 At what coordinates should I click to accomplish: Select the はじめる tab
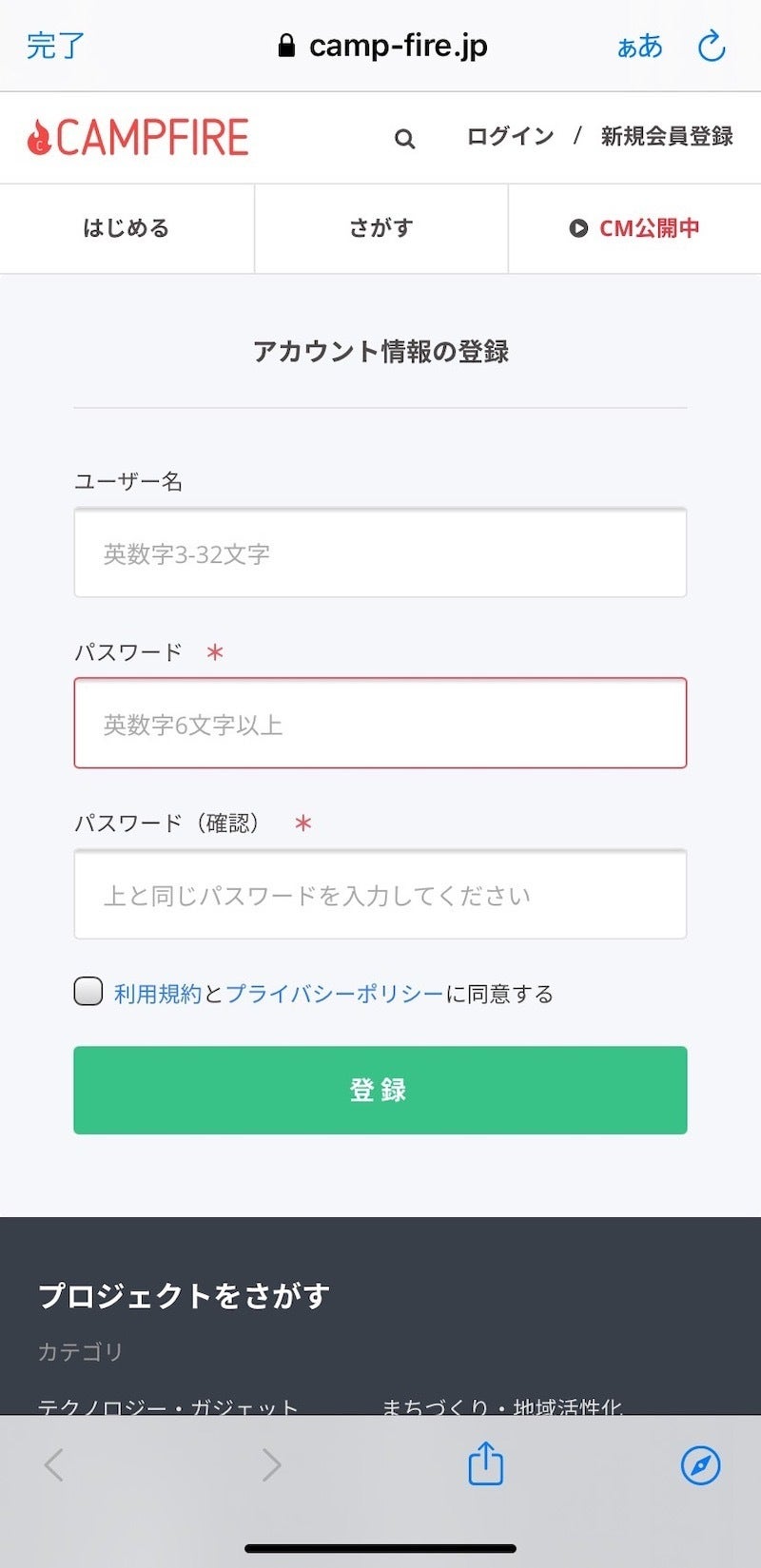coord(127,228)
